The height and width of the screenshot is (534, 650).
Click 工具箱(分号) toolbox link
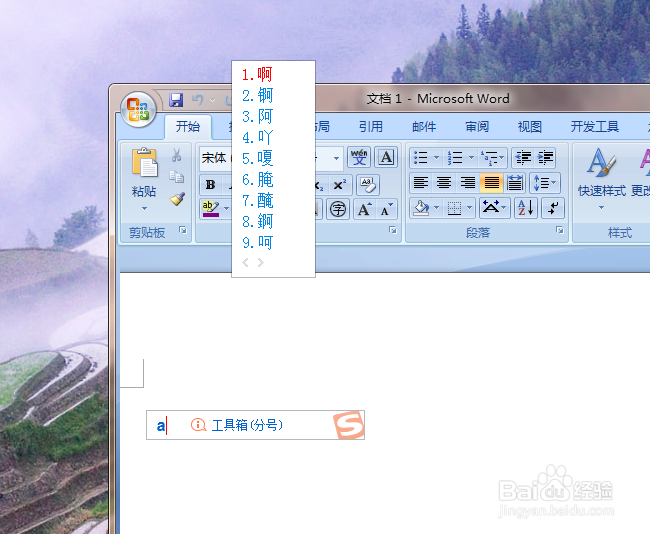coord(247,425)
